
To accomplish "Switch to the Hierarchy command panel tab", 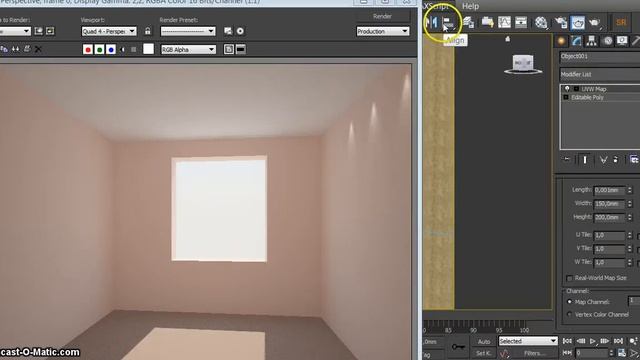I will point(591,41).
